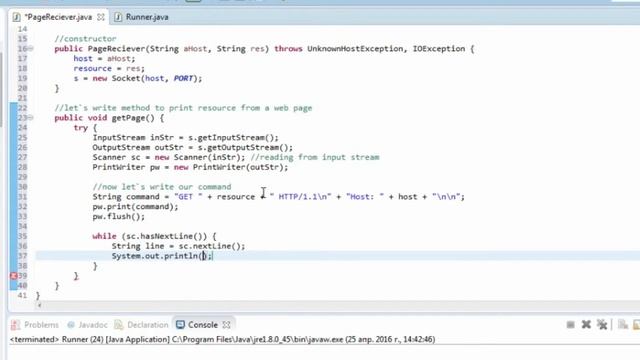The width and height of the screenshot is (640, 360).
Task: Click the Declaration tab icon
Action: click(119, 325)
